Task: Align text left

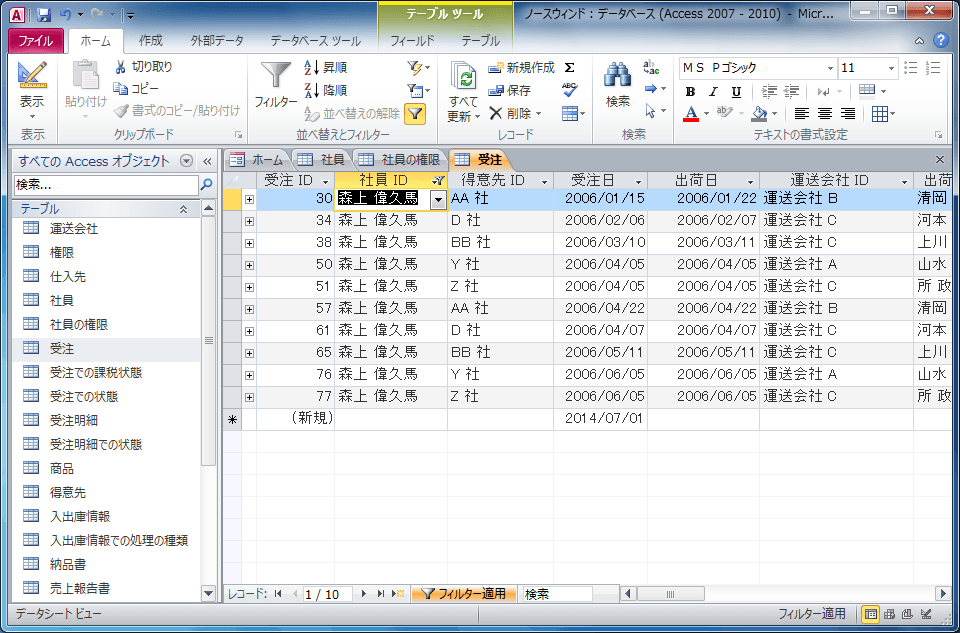Action: 801,113
